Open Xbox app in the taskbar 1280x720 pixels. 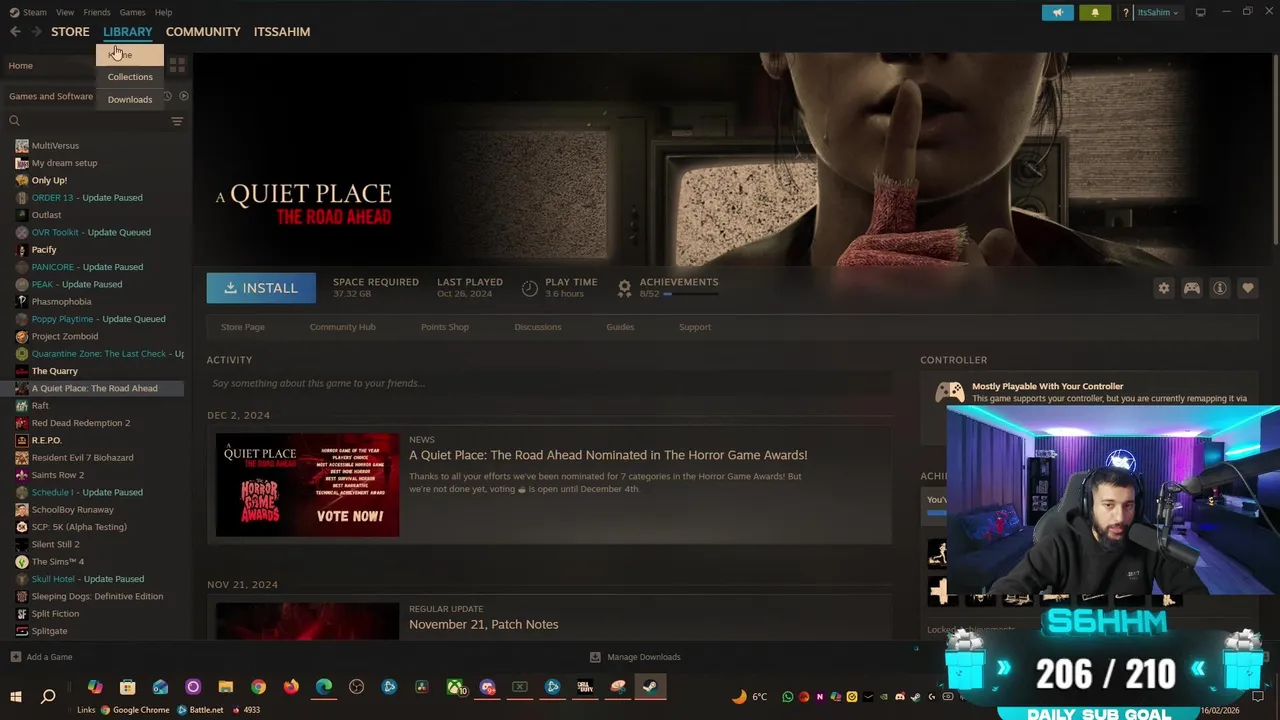(455, 687)
